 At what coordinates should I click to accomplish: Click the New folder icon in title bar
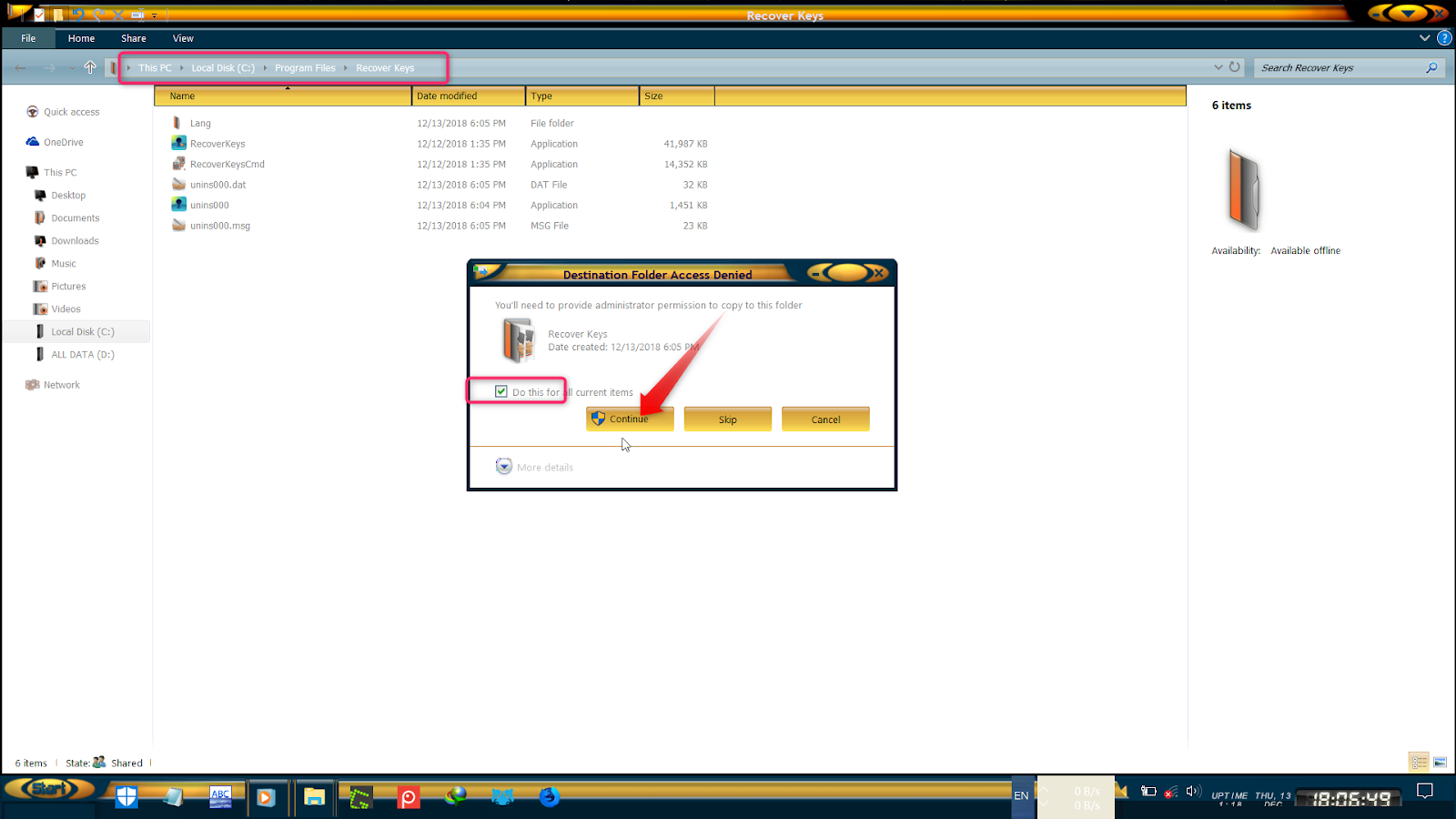(58, 15)
